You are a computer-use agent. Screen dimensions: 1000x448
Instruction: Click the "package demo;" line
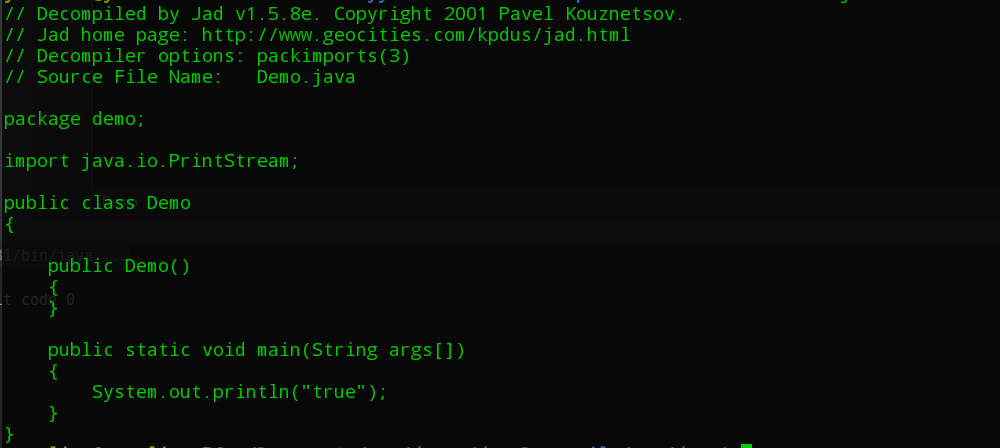coord(75,119)
